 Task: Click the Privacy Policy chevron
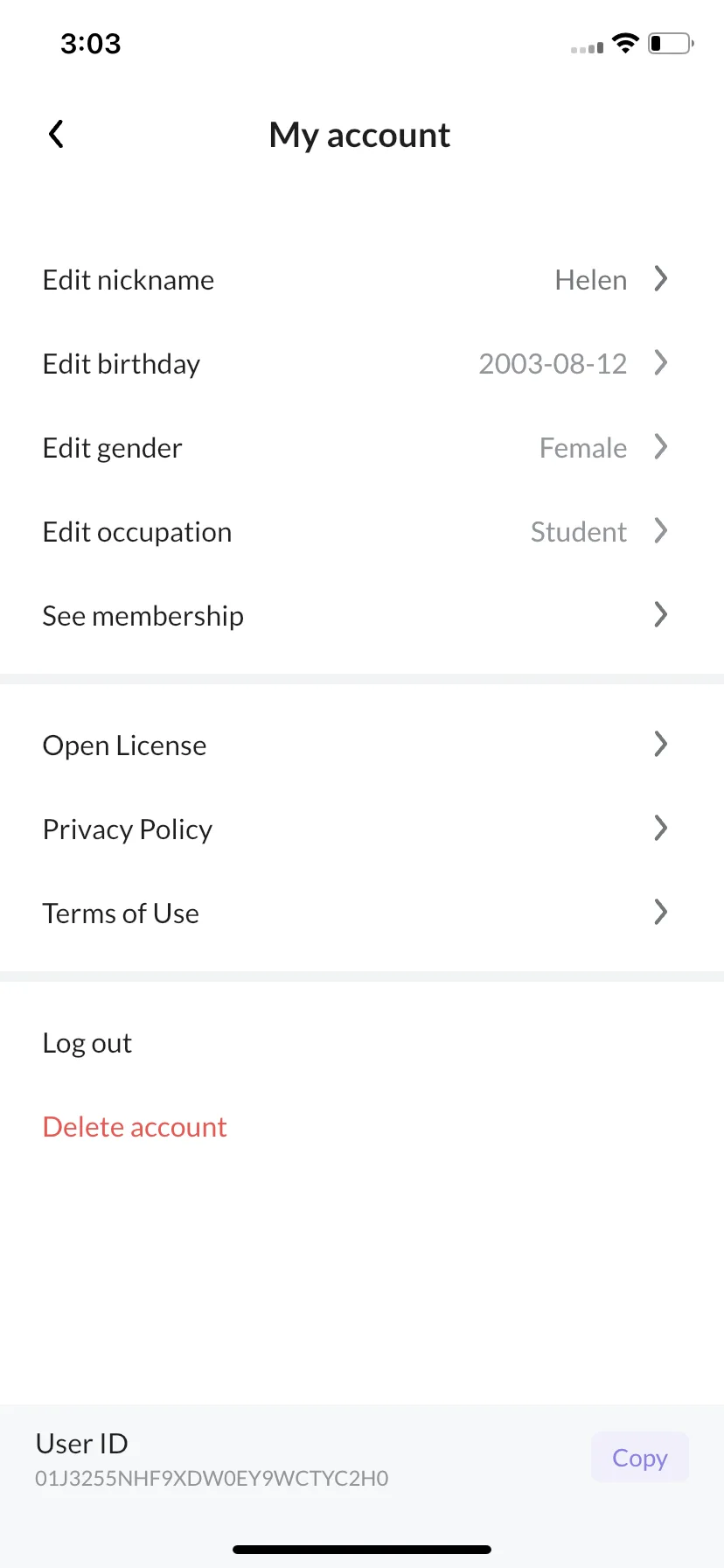click(x=661, y=829)
